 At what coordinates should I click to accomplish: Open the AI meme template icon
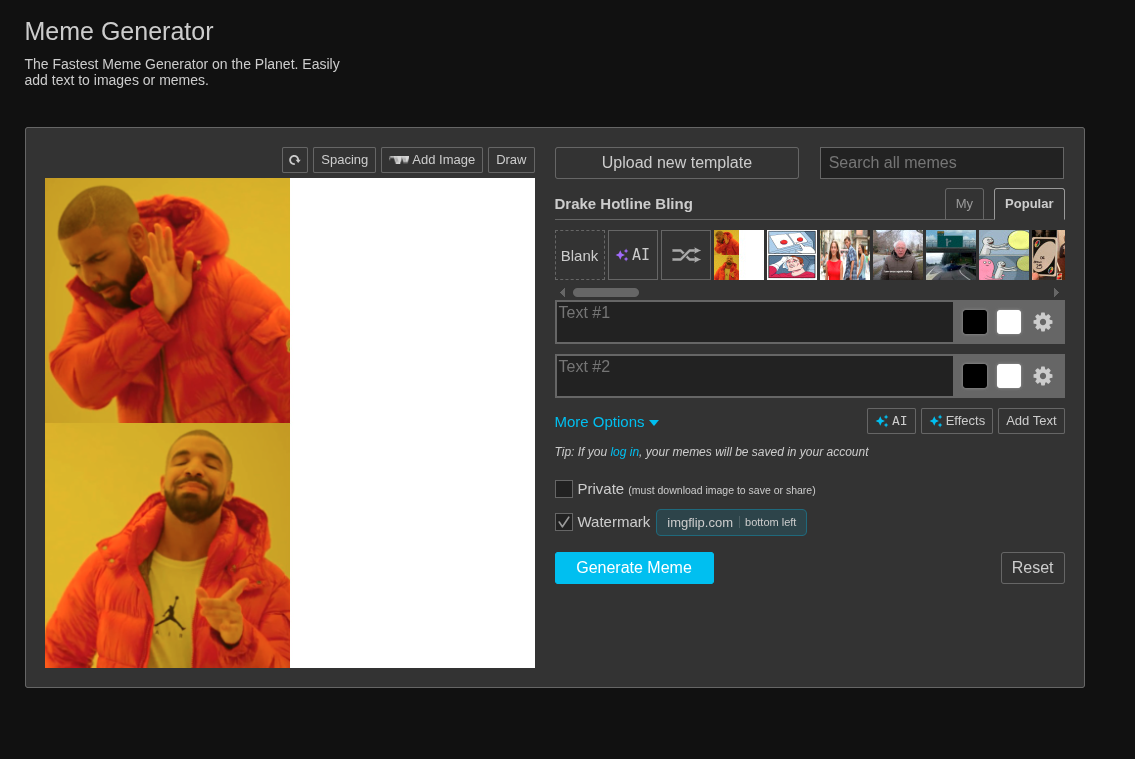(x=633, y=255)
